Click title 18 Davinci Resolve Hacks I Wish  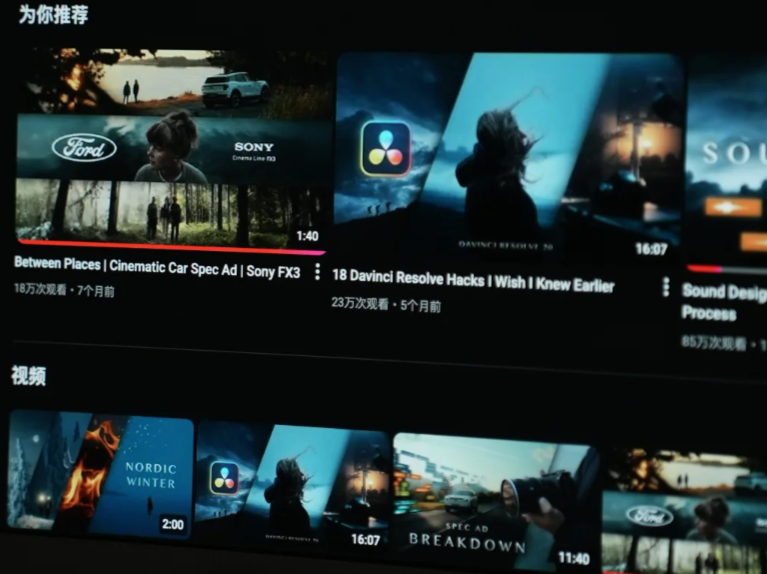click(x=473, y=280)
